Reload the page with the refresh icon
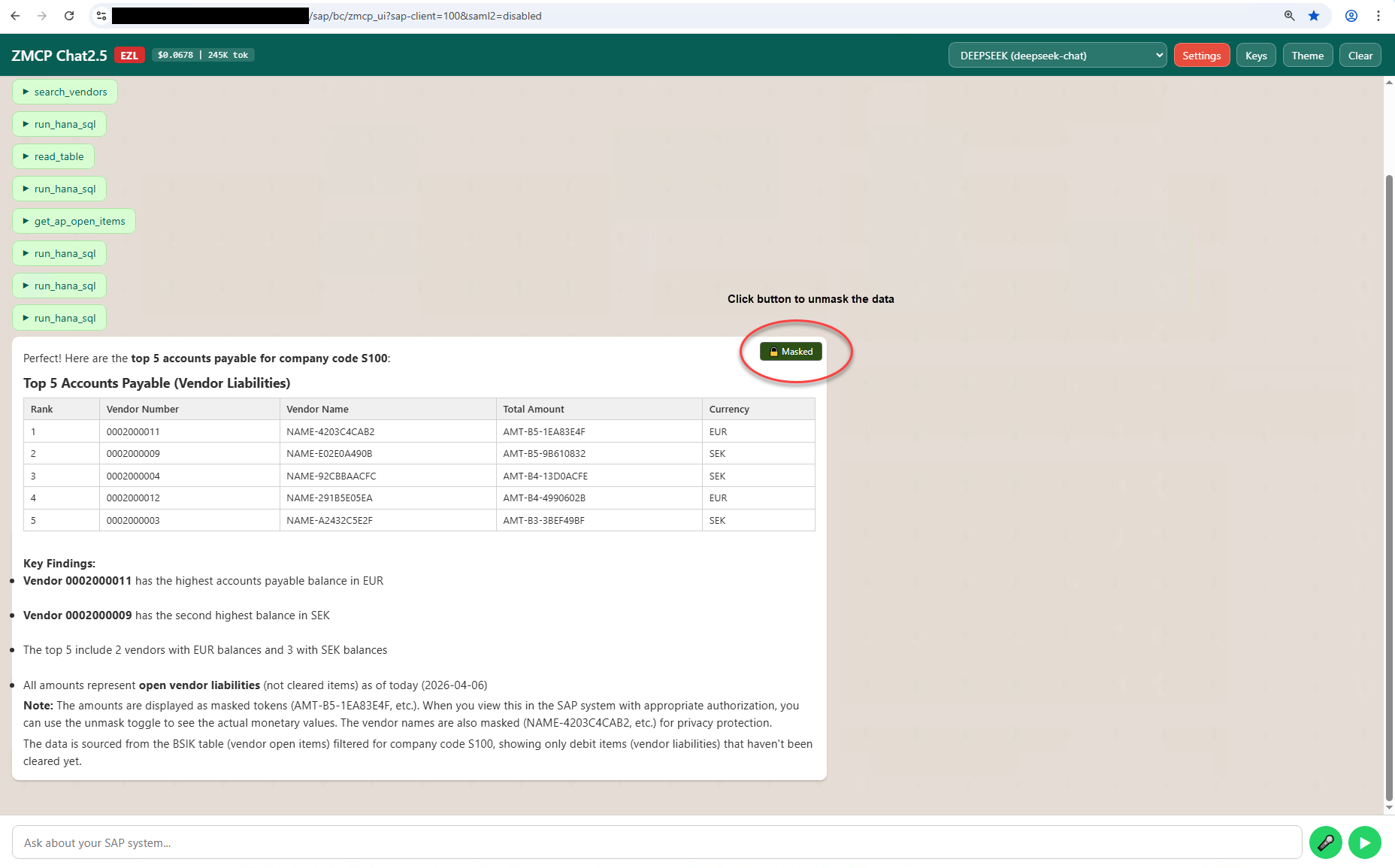The image size is (1395, 868). [69, 16]
